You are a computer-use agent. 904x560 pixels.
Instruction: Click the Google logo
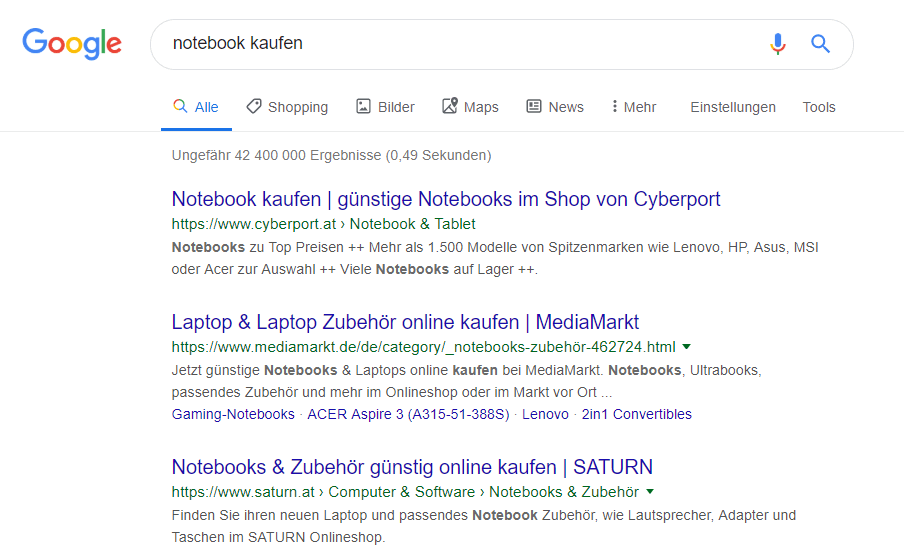(x=72, y=44)
